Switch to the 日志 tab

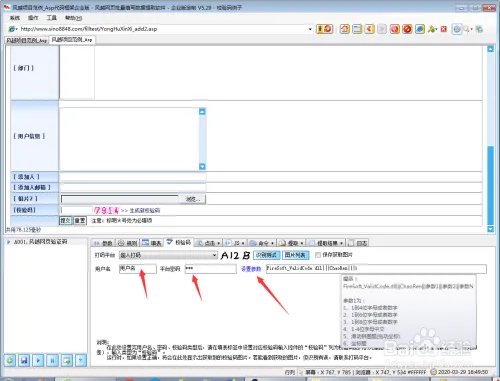pyautogui.click(x=358, y=243)
